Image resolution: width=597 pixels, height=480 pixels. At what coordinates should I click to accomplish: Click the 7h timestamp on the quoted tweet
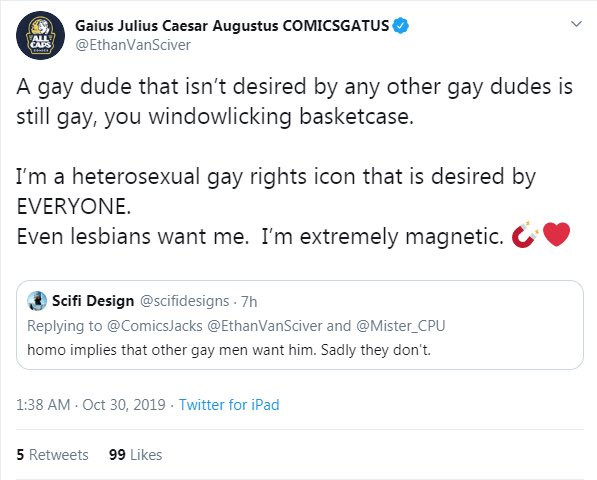click(249, 301)
